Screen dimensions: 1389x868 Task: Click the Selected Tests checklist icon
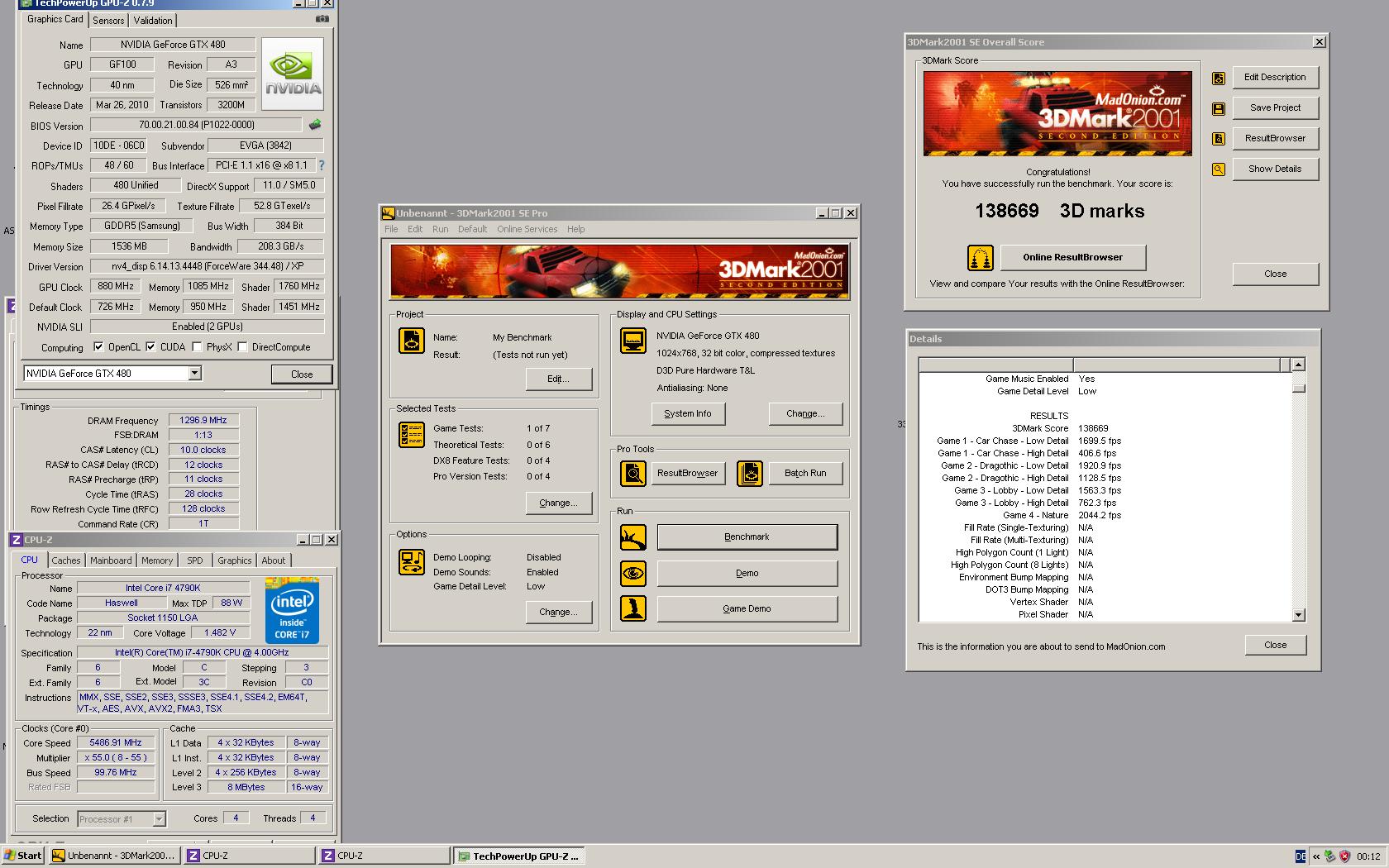click(412, 435)
